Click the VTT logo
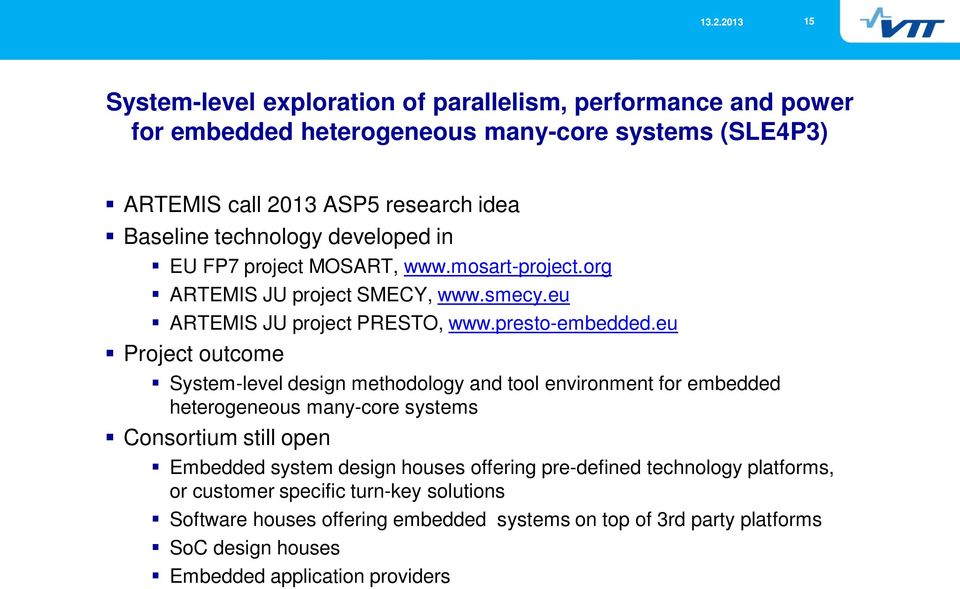Screen dimensions: 960x589 [902, 23]
